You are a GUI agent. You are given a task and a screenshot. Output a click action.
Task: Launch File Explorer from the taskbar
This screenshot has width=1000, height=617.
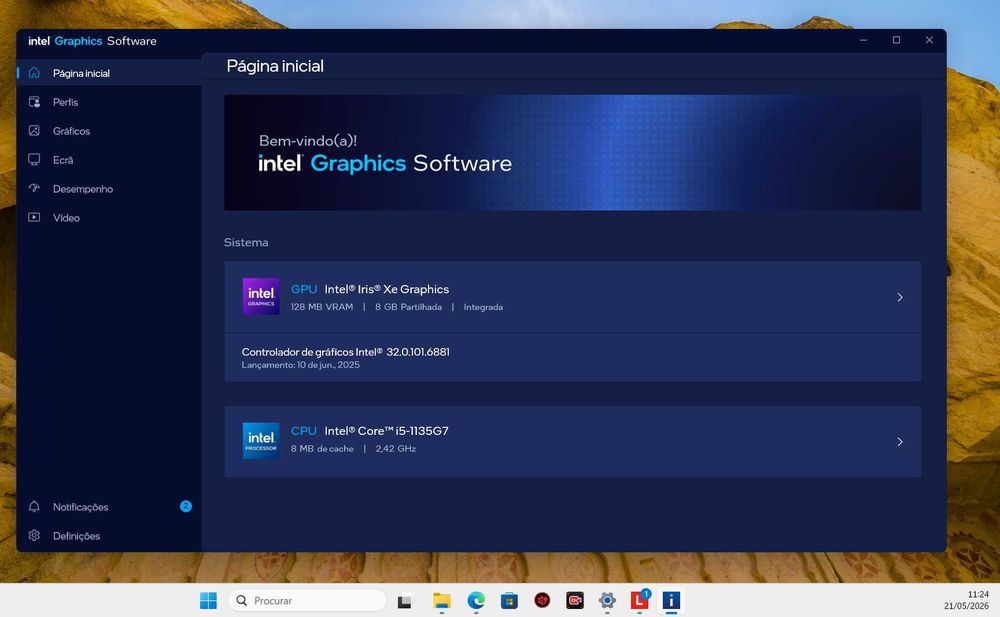click(x=441, y=600)
